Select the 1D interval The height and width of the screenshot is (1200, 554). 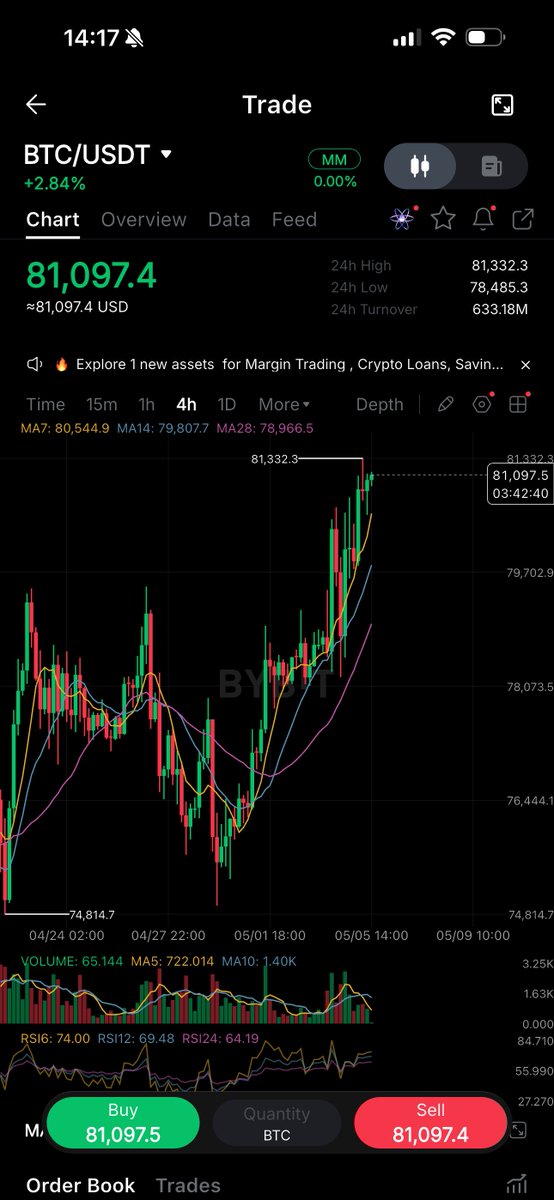tap(227, 404)
